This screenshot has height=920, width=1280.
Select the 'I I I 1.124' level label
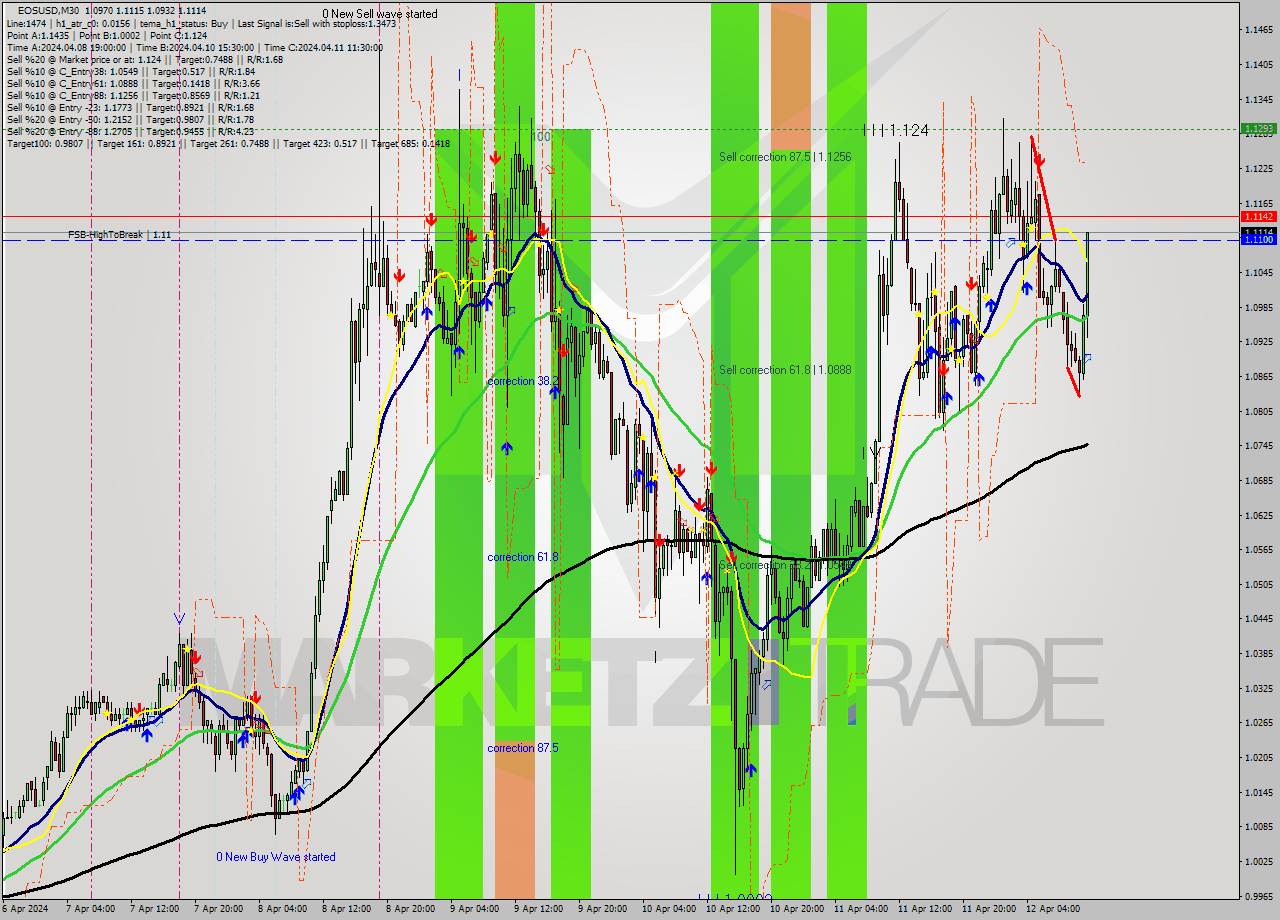point(896,131)
